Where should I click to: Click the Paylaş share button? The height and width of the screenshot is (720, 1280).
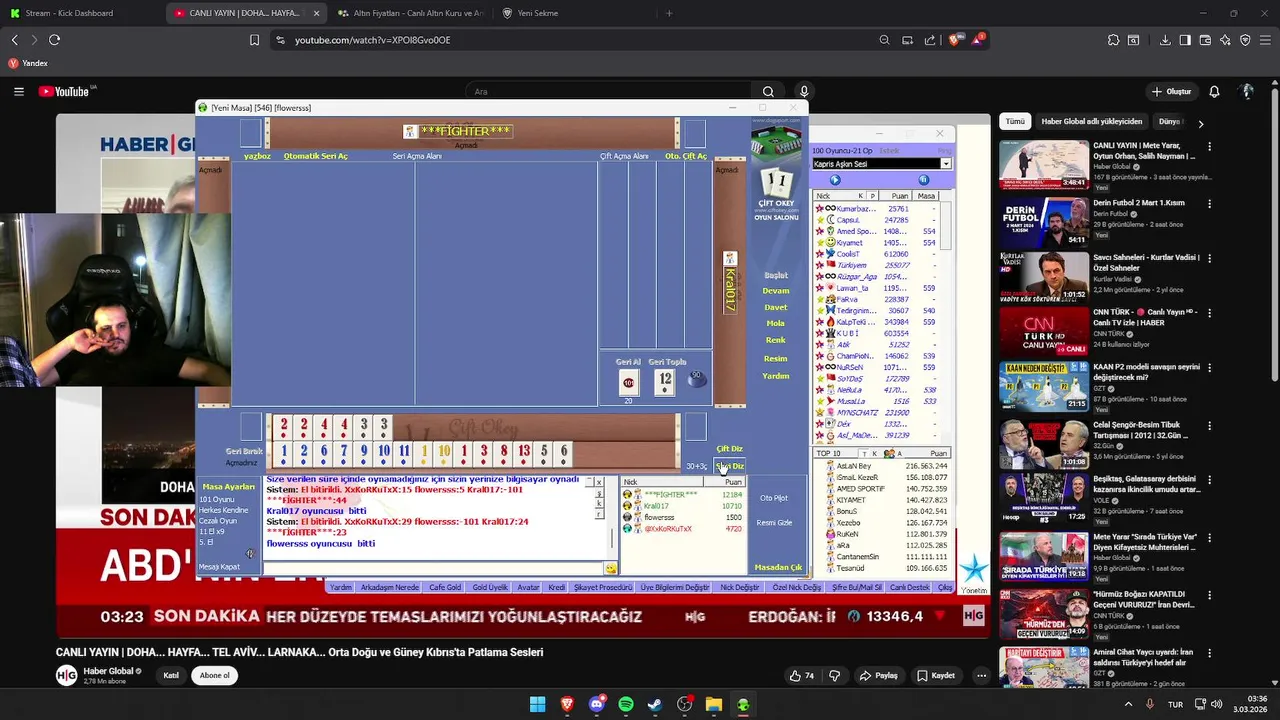pyautogui.click(x=879, y=675)
